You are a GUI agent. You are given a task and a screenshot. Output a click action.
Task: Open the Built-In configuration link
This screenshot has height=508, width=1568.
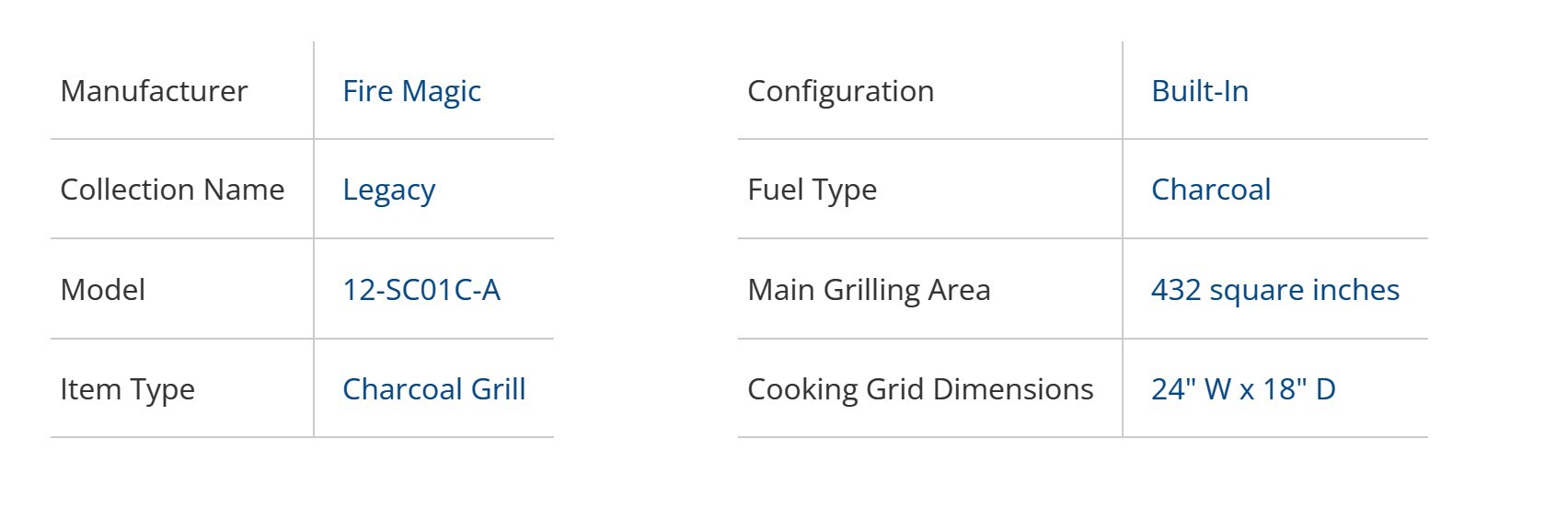[x=1199, y=91]
